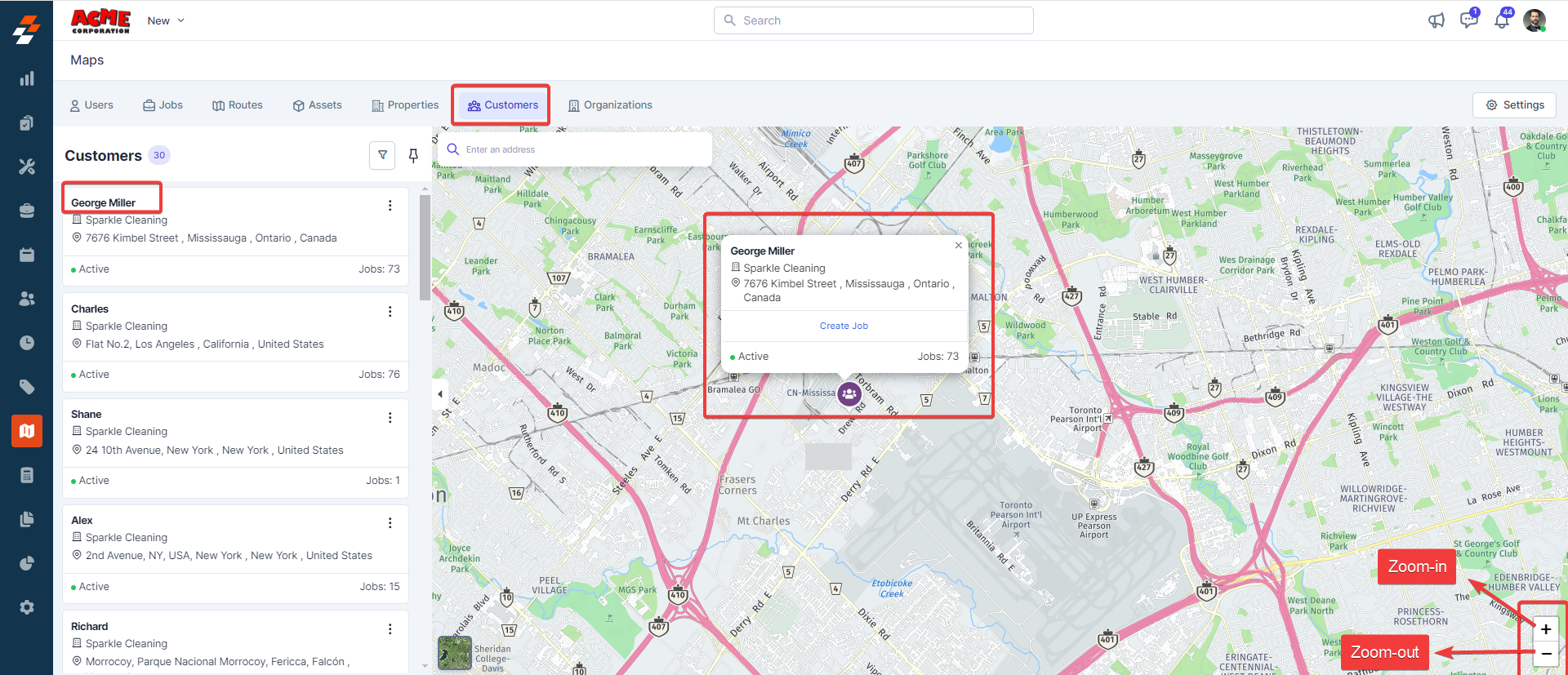Open the dashboard bar chart icon in sidebar
This screenshot has height=675, width=1568.
tap(27, 78)
